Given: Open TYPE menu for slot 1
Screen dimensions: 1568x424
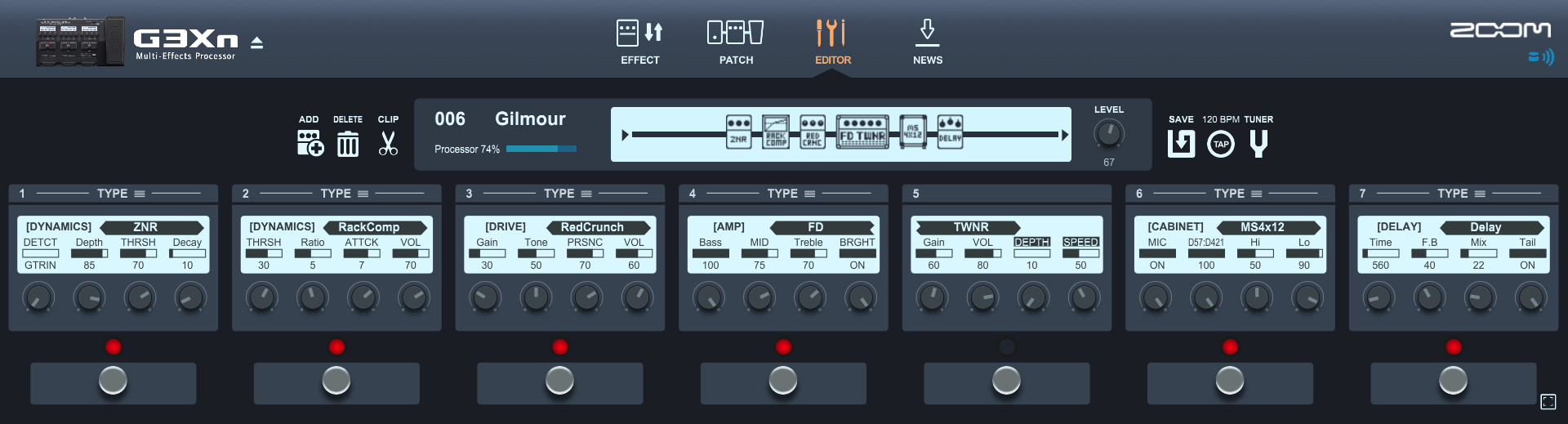Looking at the screenshot, I should click(121, 194).
